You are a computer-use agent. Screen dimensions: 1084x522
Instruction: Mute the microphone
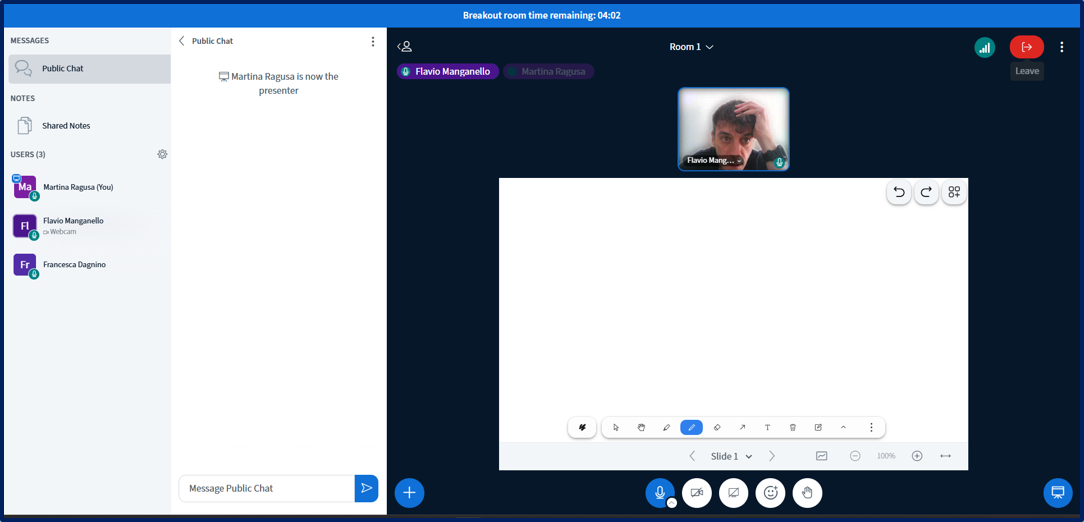click(x=660, y=492)
